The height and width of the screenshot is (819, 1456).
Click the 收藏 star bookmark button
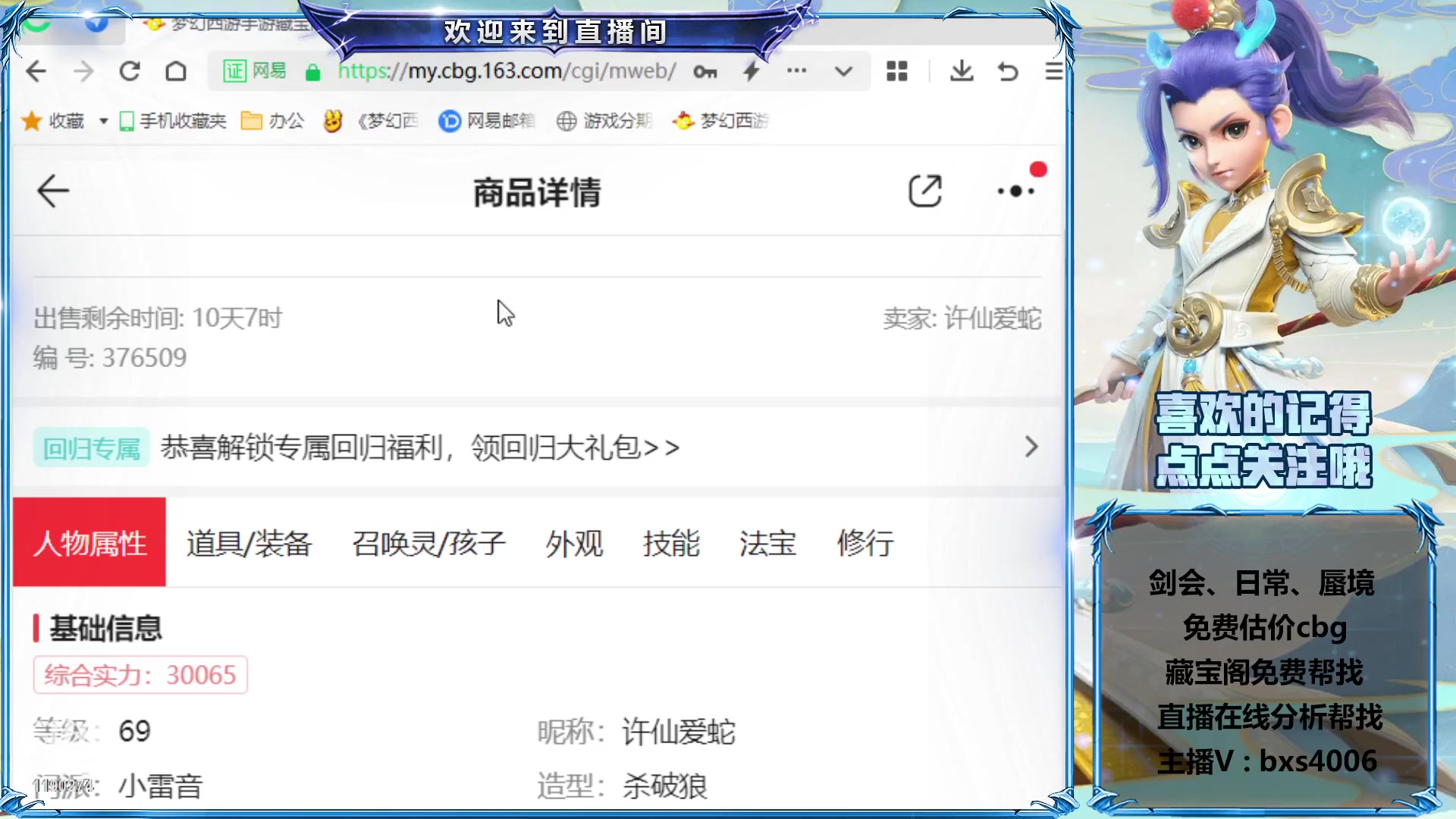tap(53, 121)
